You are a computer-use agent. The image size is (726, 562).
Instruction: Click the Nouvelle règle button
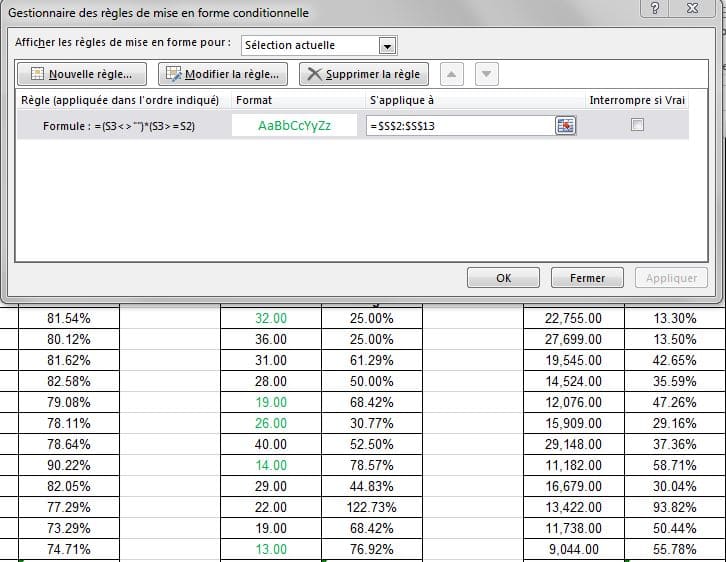tap(82, 74)
